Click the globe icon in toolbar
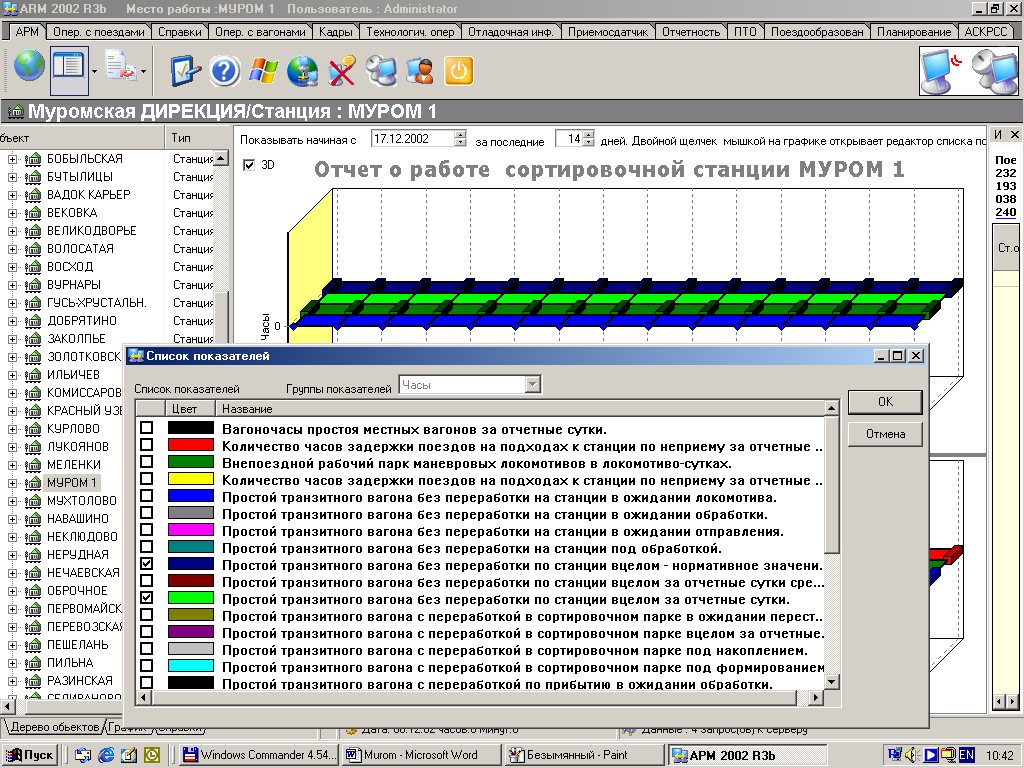 [29, 67]
